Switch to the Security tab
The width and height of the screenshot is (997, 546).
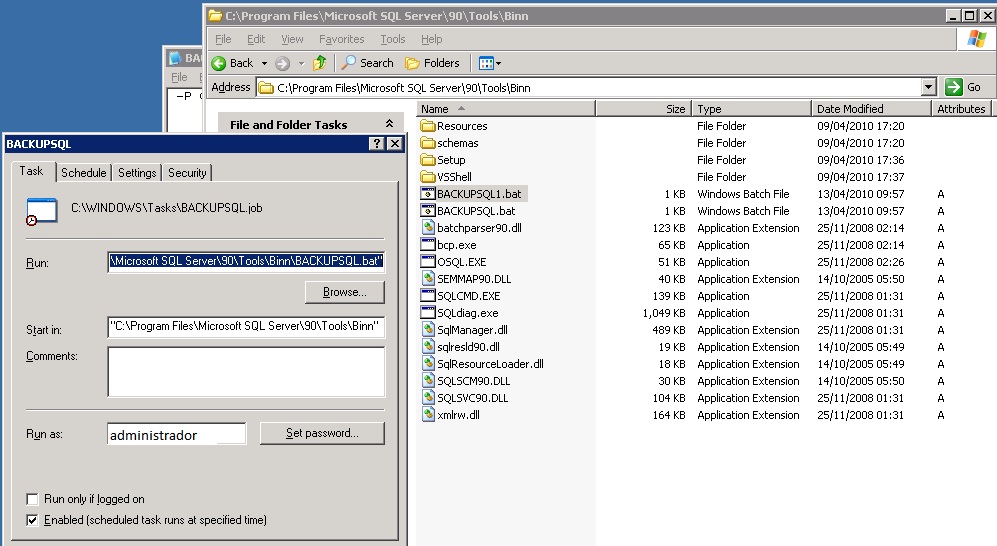point(187,172)
